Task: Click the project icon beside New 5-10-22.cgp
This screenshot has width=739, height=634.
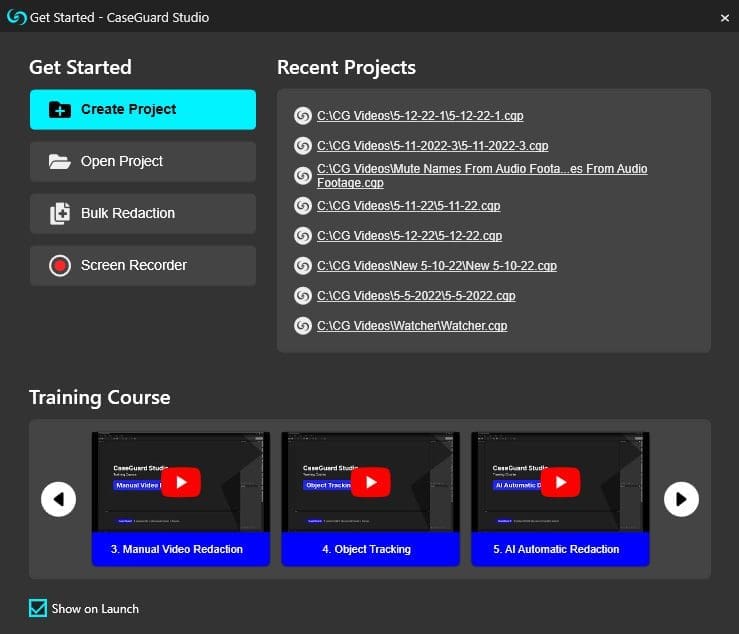Action: click(x=303, y=266)
